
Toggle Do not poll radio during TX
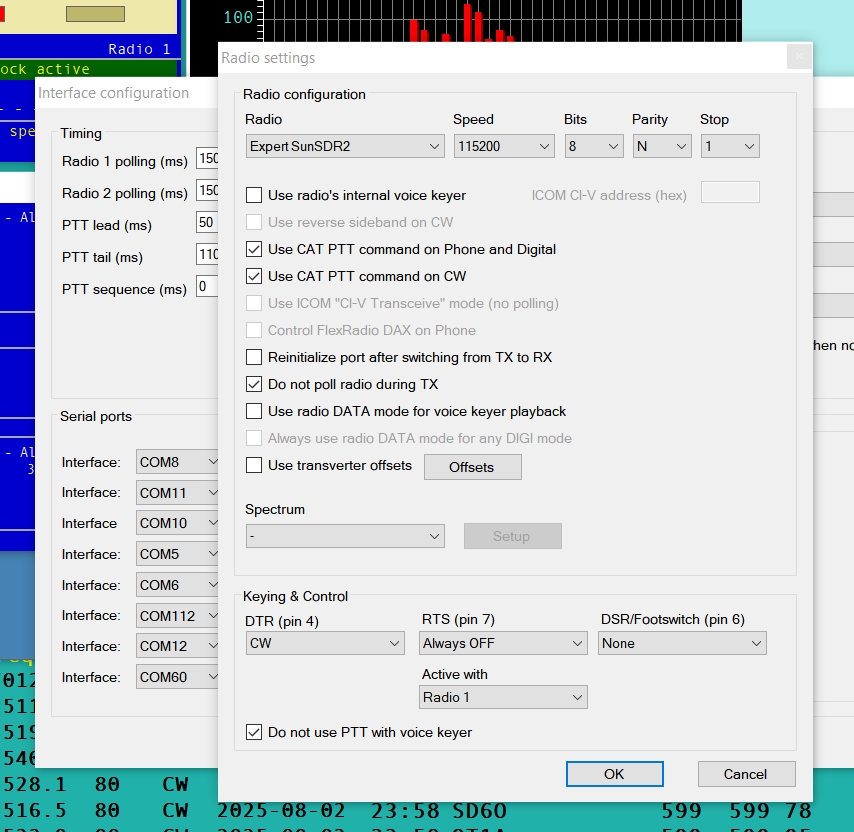coord(254,385)
